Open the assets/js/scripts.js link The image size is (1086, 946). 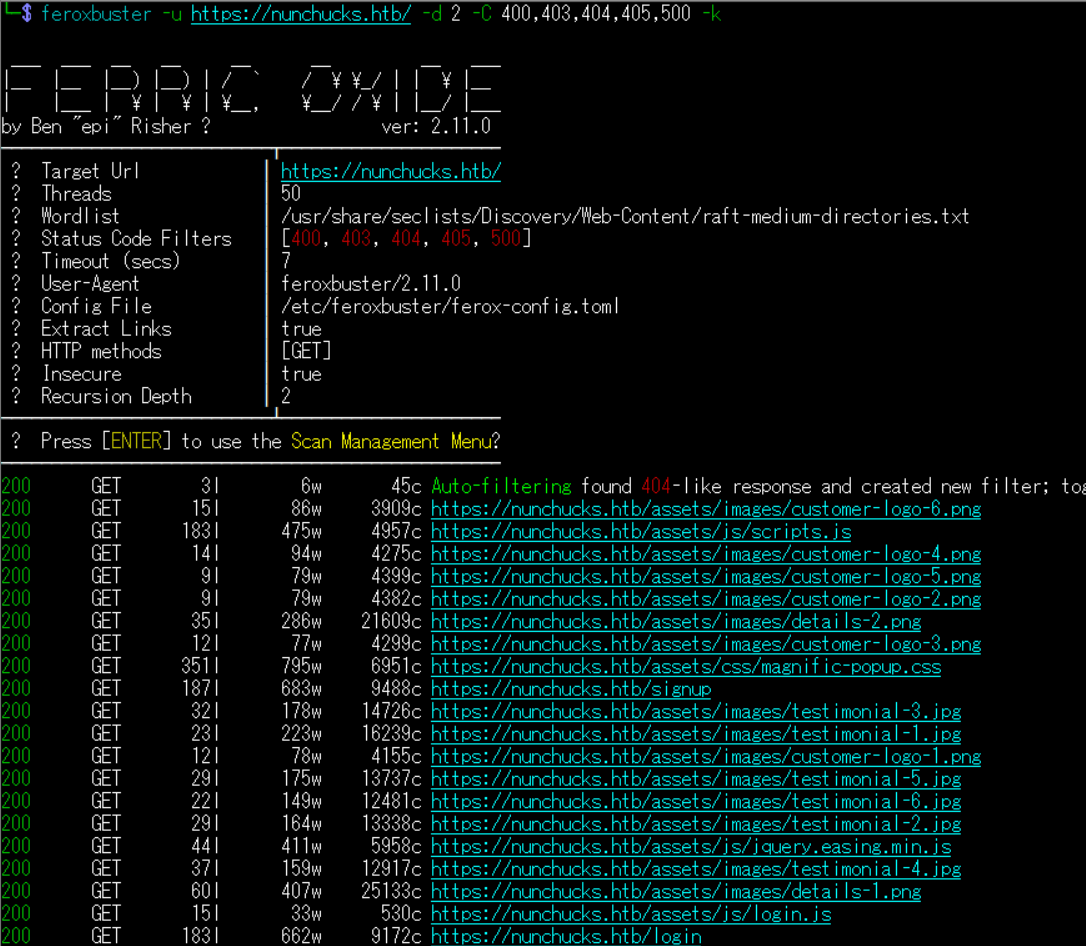pyautogui.click(x=640, y=532)
